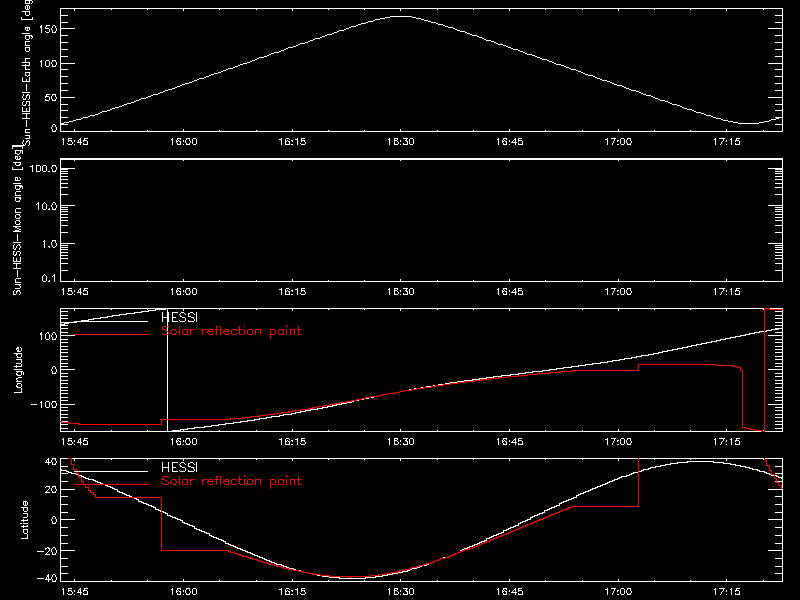Click the 0 tick on Longitude axis
800x600 pixels.
click(x=54, y=370)
